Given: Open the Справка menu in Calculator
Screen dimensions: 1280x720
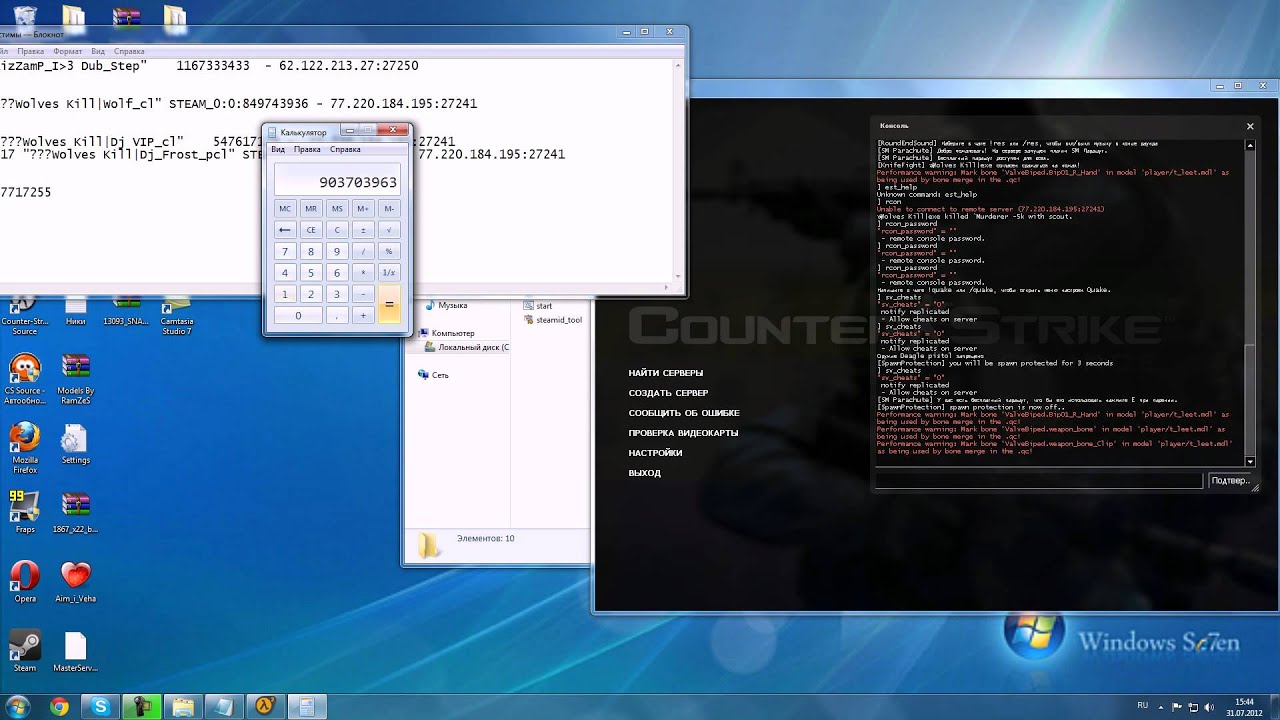Looking at the screenshot, I should [x=345, y=149].
